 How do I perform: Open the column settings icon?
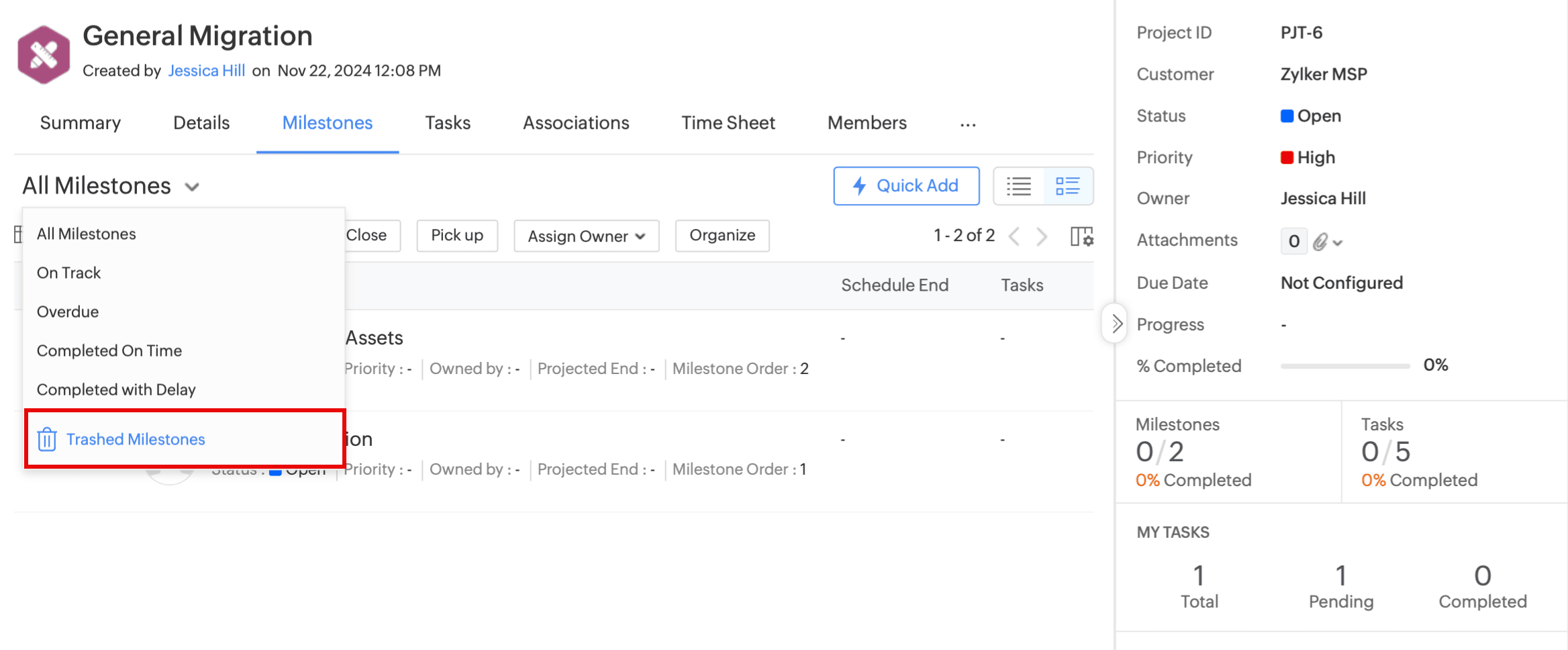pos(1081,236)
